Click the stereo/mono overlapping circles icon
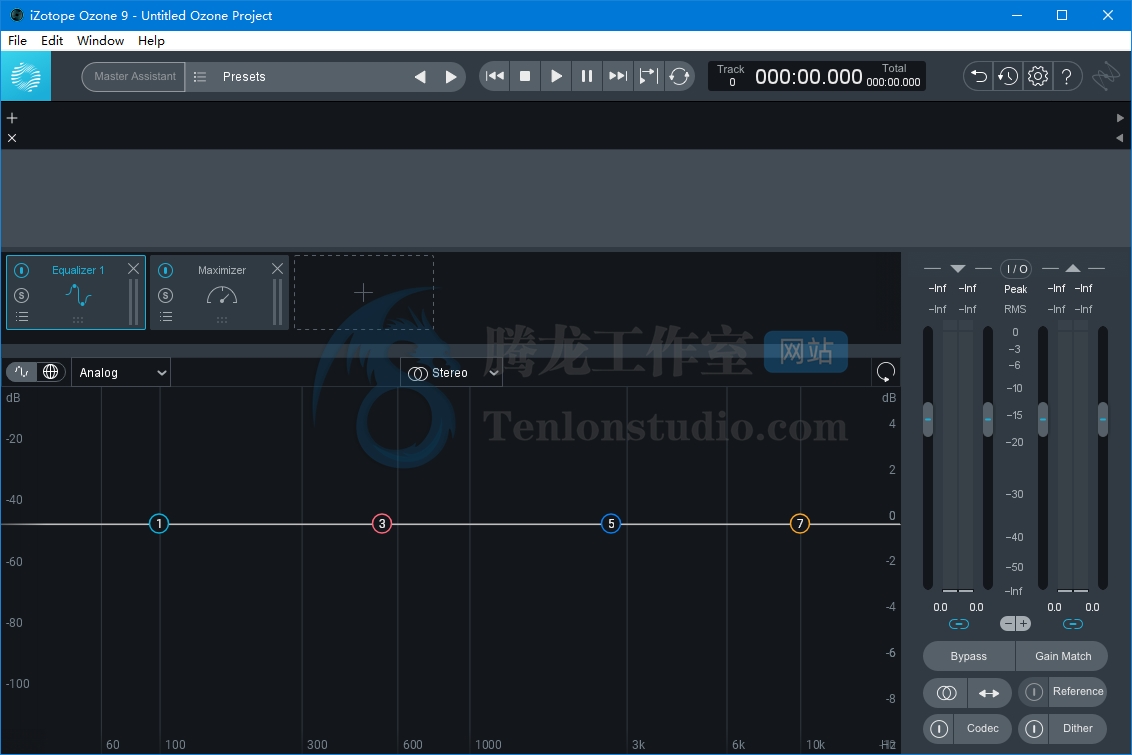Image resolution: width=1132 pixels, height=755 pixels. coord(946,693)
